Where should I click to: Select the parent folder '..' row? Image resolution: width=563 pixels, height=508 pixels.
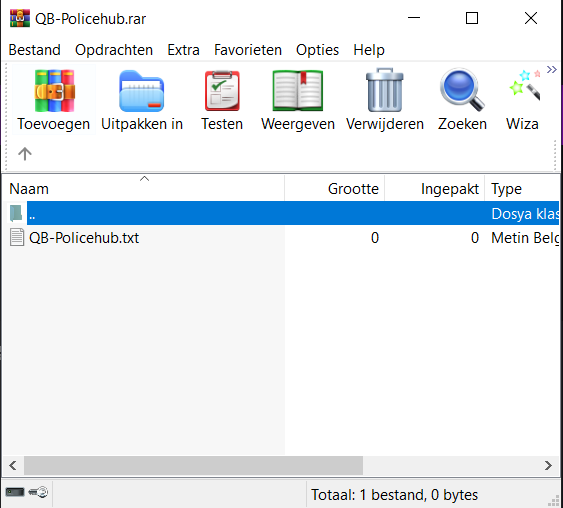coord(283,213)
